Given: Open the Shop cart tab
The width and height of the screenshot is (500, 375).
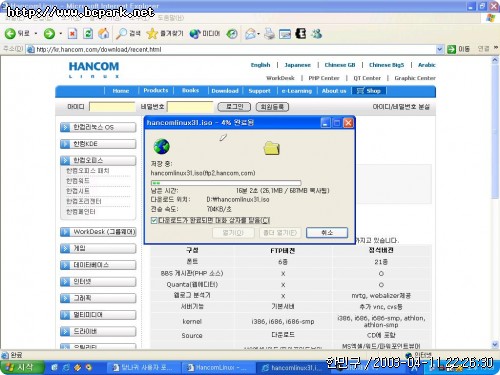Looking at the screenshot, I should (x=369, y=91).
